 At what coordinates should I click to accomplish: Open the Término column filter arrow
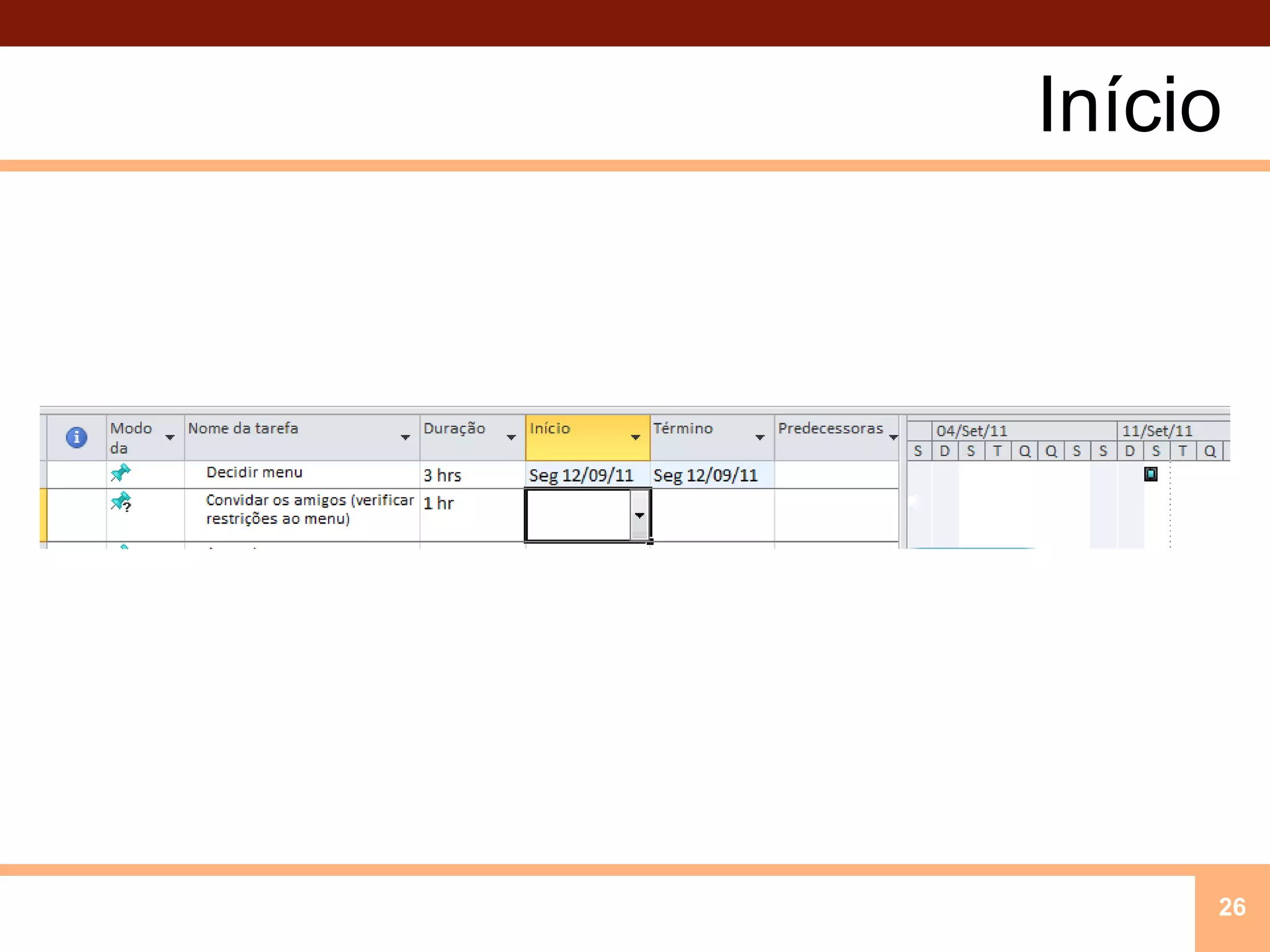point(760,438)
